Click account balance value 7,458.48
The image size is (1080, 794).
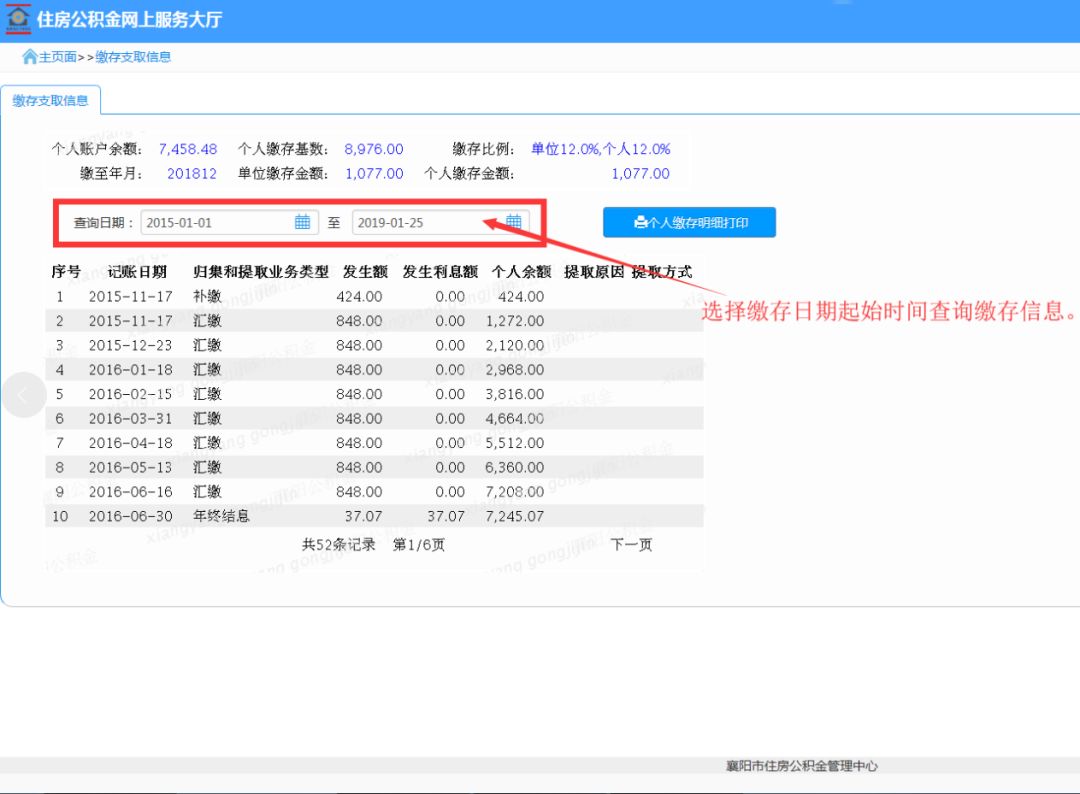[188, 149]
